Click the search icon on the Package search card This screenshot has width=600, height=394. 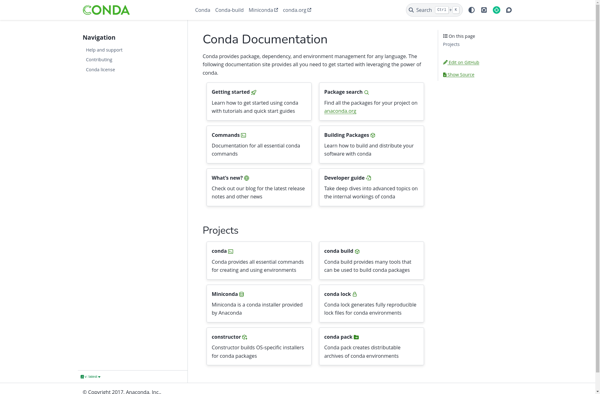(x=367, y=92)
